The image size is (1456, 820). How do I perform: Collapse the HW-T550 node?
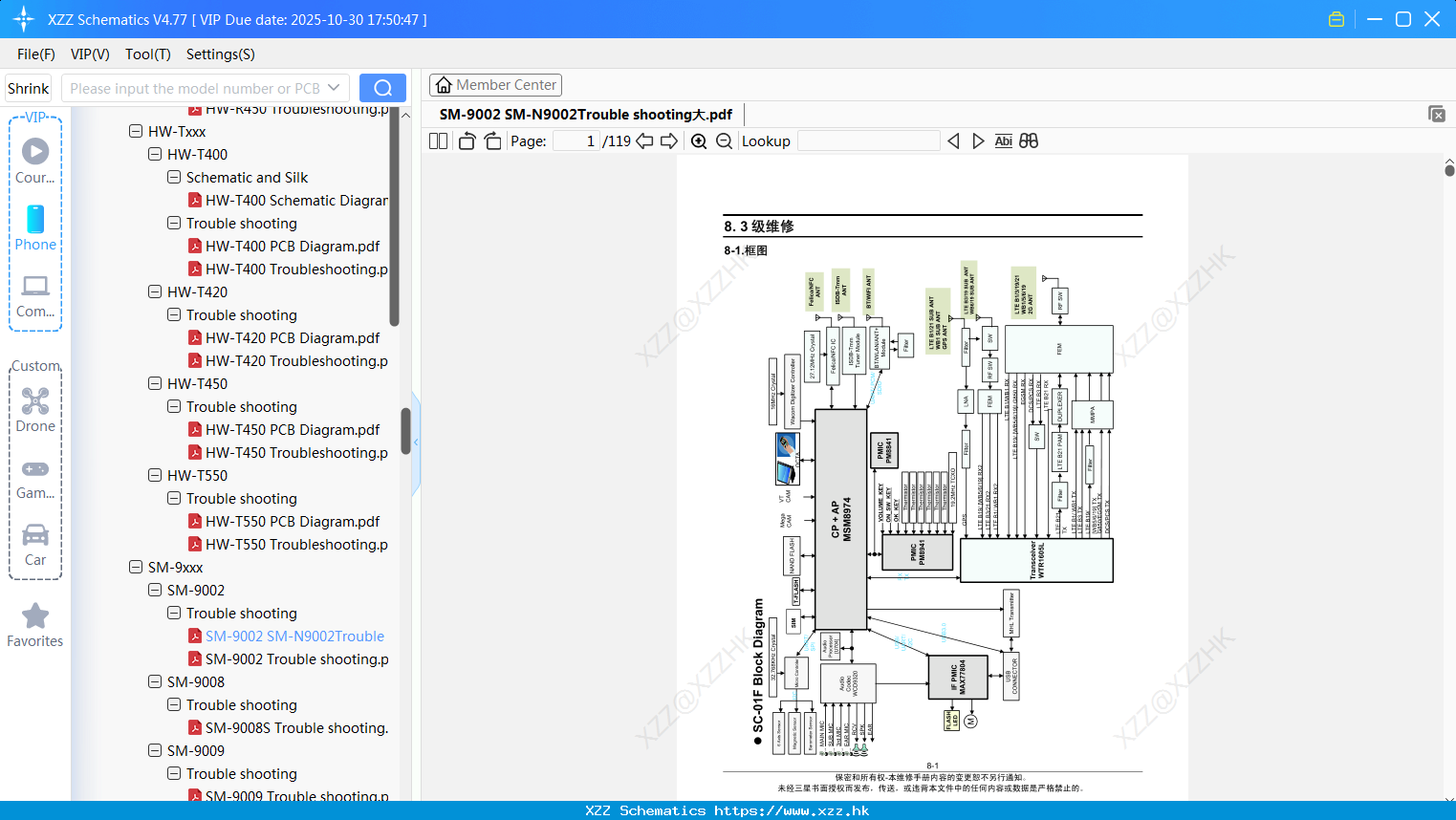point(155,475)
